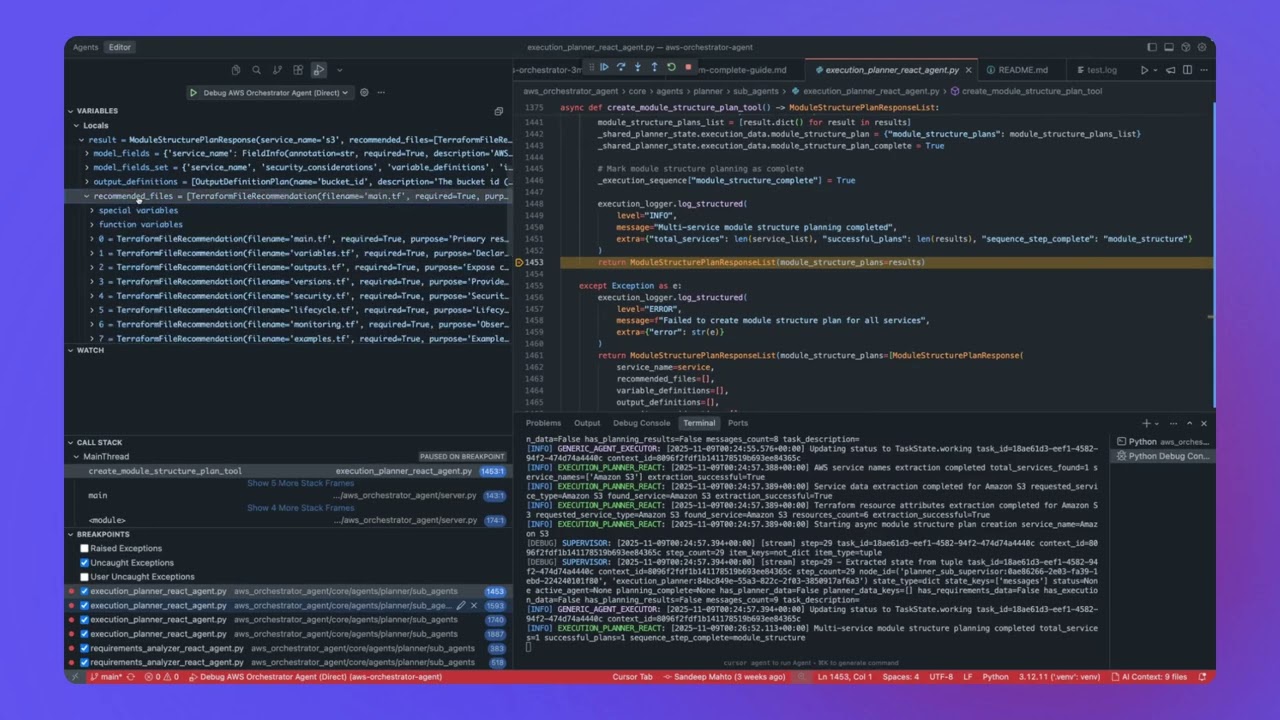Image resolution: width=1280 pixels, height=720 pixels.
Task: Select Python Debug Console terminal entry
Action: click(x=1163, y=456)
